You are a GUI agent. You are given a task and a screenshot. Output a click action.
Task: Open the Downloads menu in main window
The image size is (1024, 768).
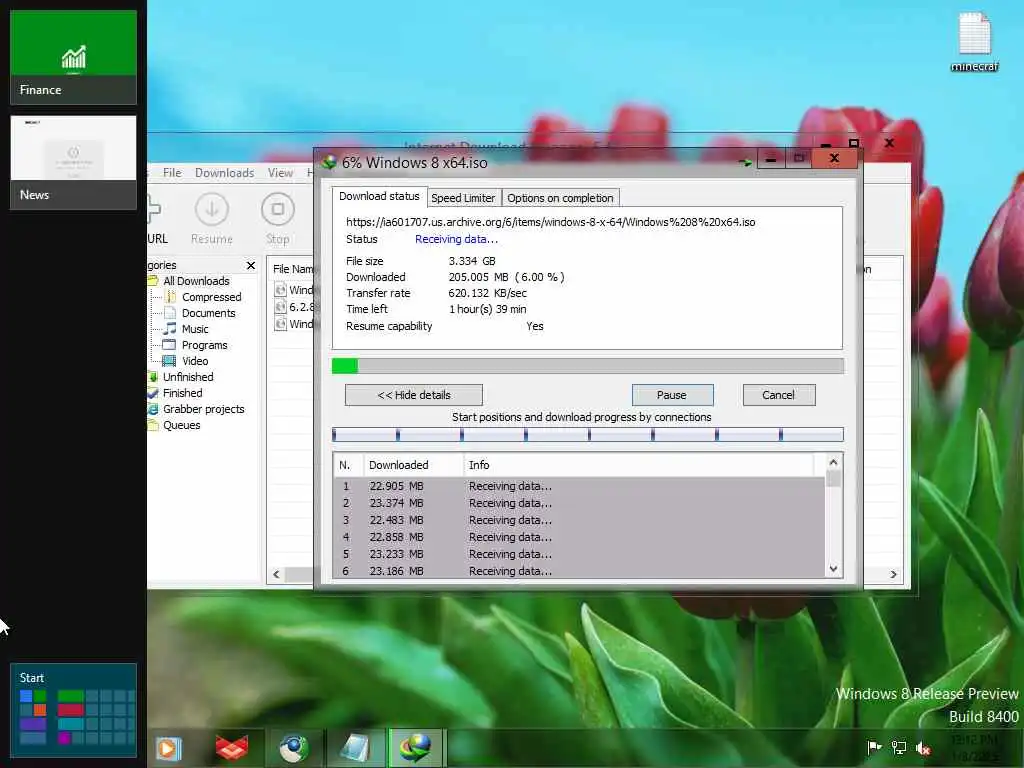pyautogui.click(x=224, y=172)
